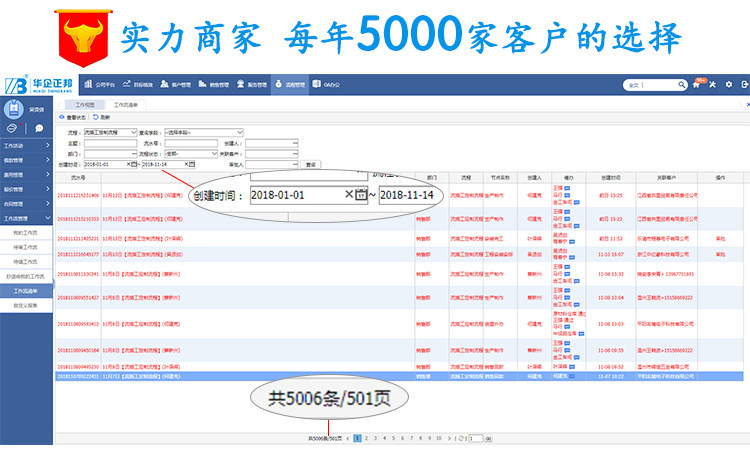Select the highlighted 流程管理 module
The image size is (750, 464).
pos(290,84)
